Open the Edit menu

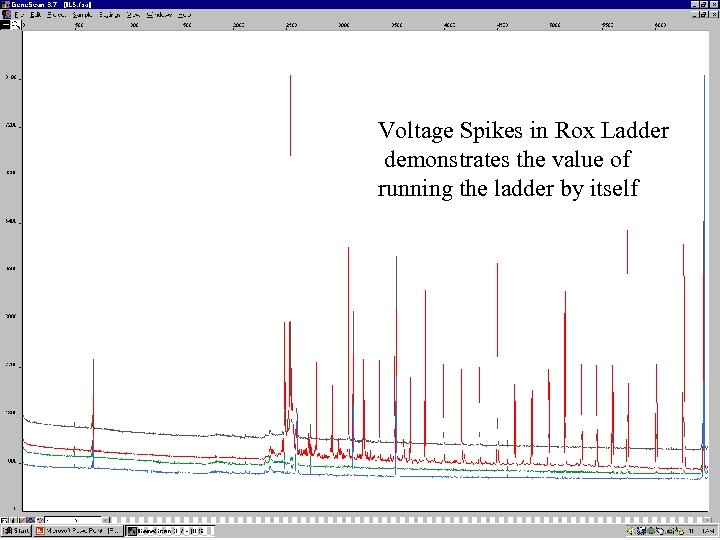point(35,15)
